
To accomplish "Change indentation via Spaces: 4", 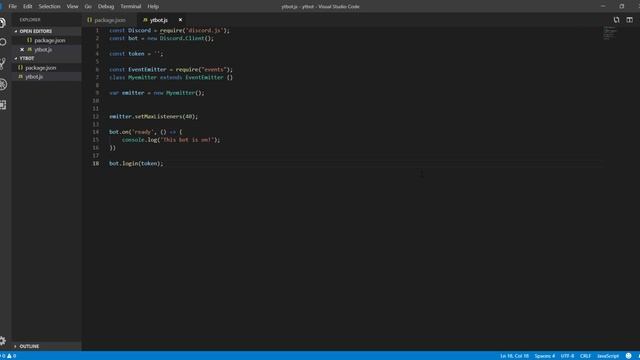I will click(x=545, y=356).
